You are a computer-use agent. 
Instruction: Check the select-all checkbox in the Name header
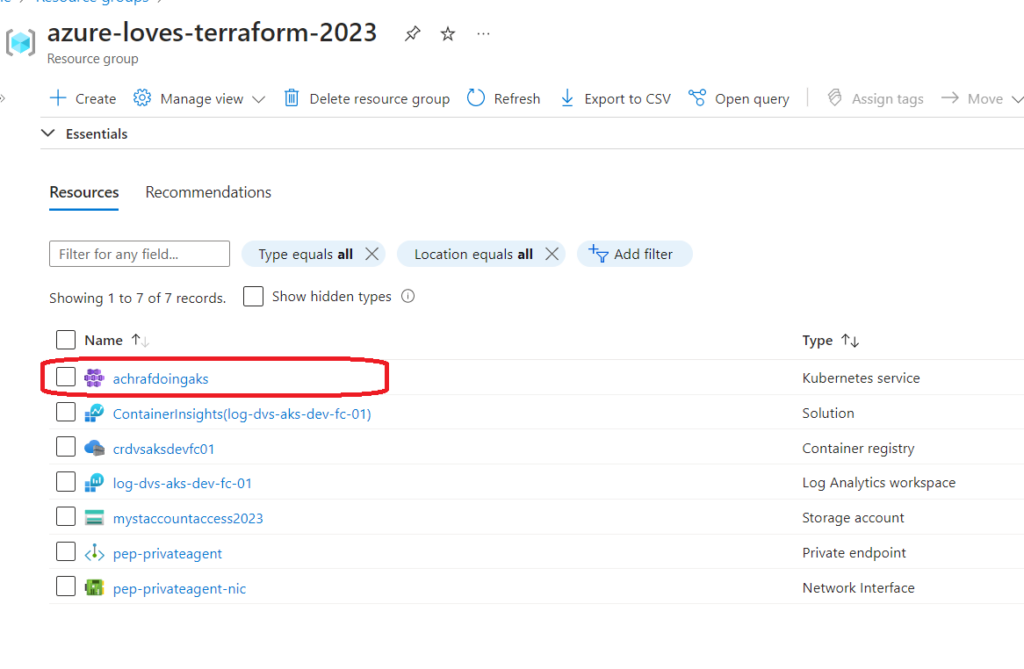tap(65, 339)
